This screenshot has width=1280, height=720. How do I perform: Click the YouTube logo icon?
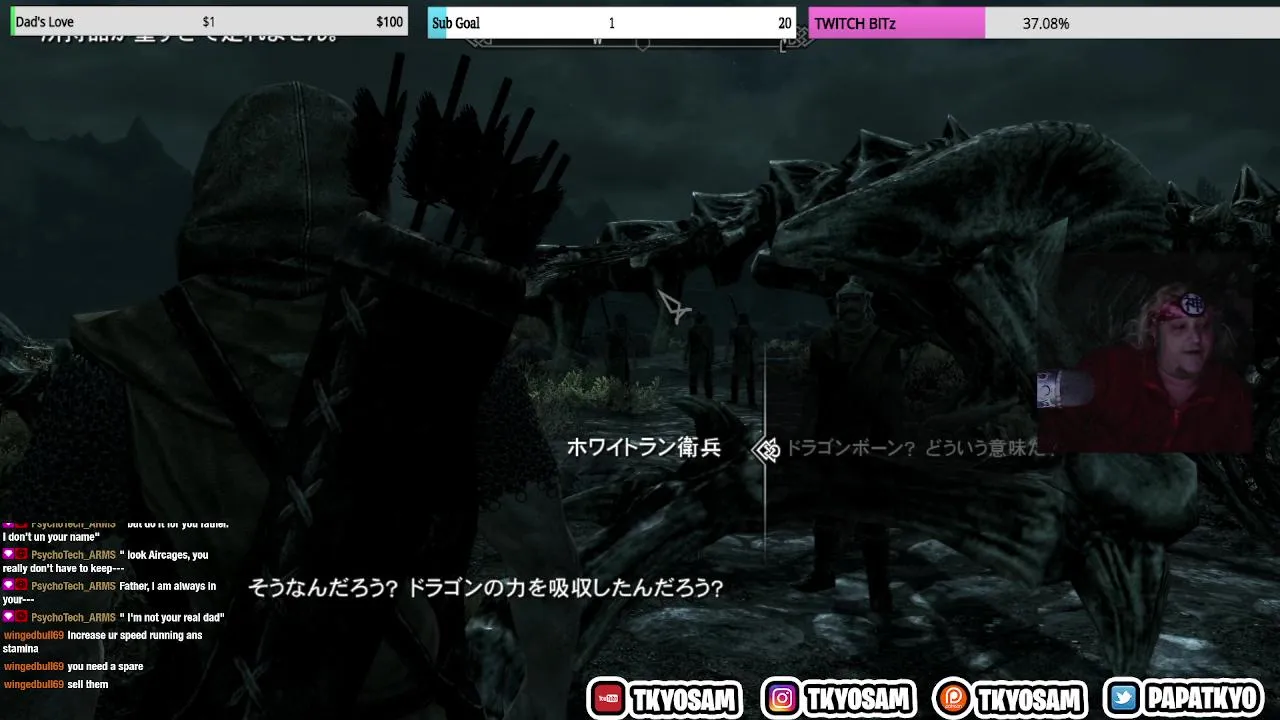pyautogui.click(x=607, y=699)
